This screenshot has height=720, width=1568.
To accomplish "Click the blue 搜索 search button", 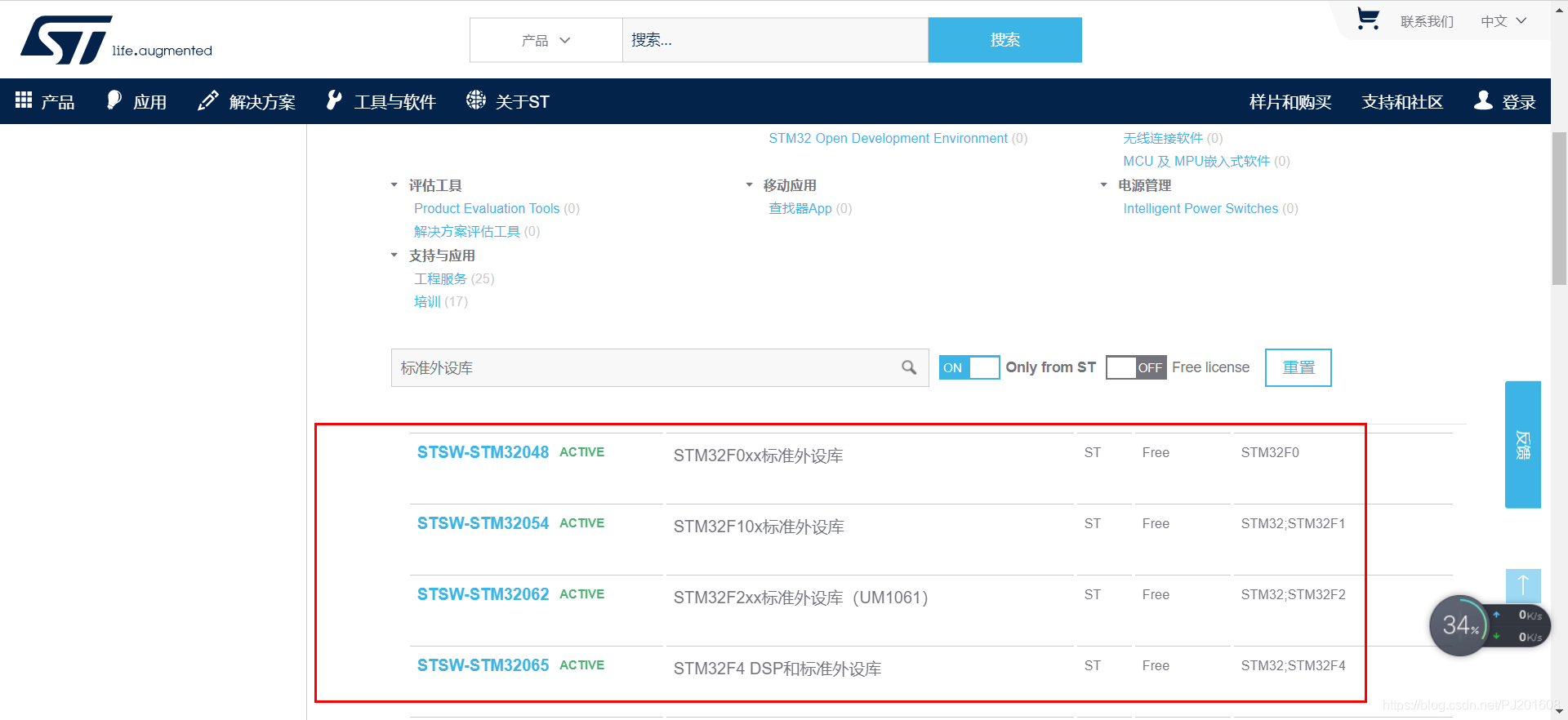I will 1004,40.
